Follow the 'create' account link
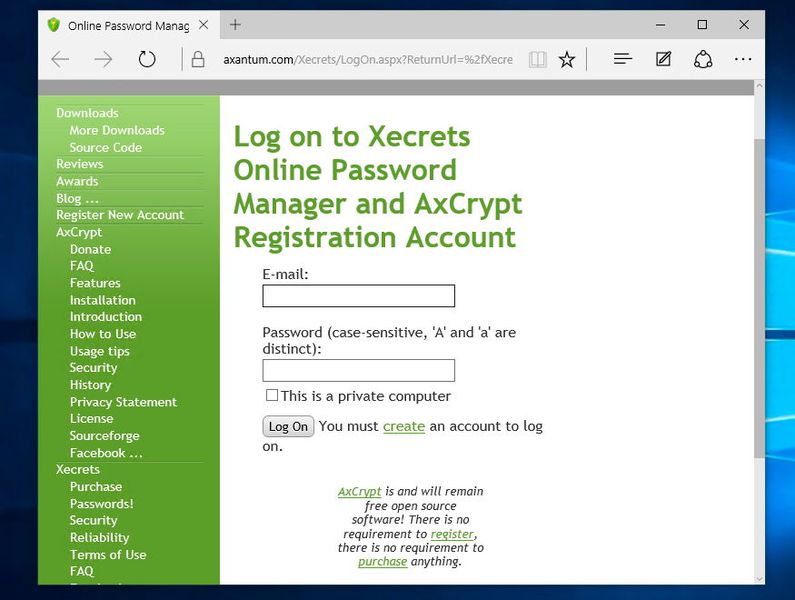Screen dimensions: 795x600 tap(404, 426)
